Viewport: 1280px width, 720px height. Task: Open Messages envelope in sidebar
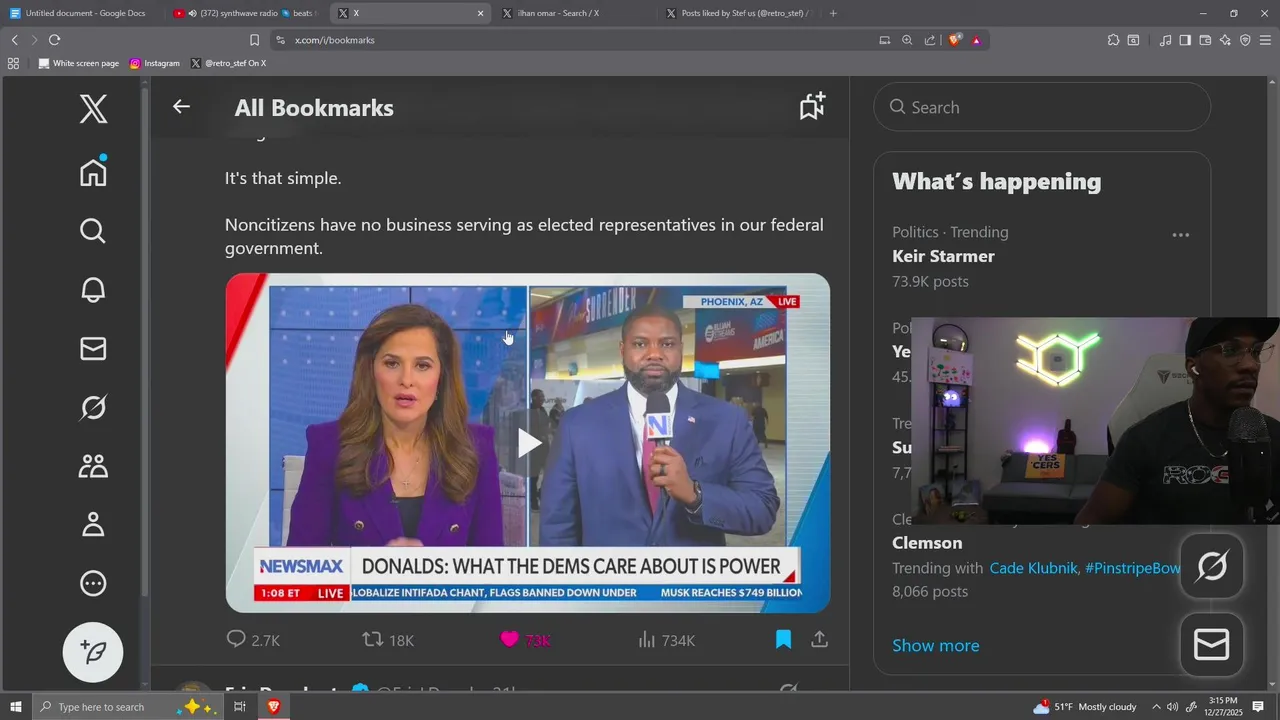[93, 348]
